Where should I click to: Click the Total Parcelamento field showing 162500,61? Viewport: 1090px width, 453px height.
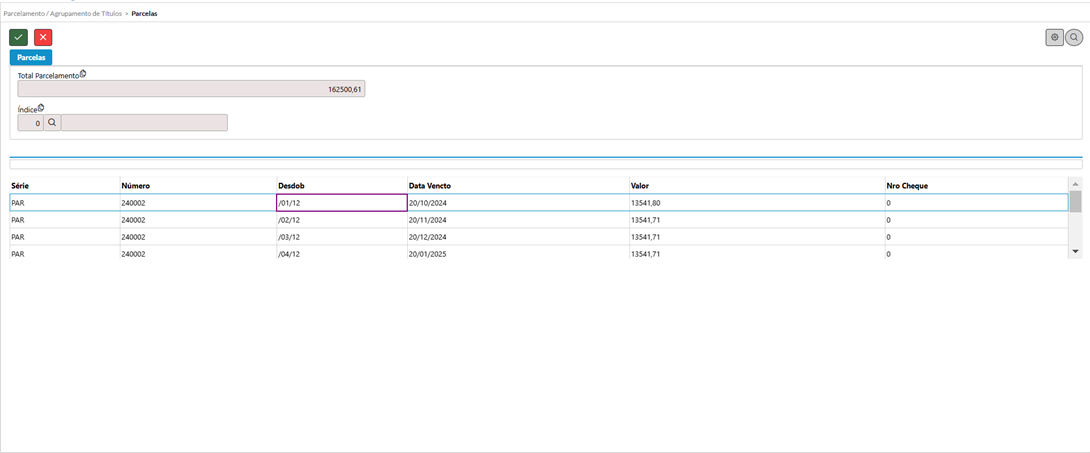click(191, 89)
